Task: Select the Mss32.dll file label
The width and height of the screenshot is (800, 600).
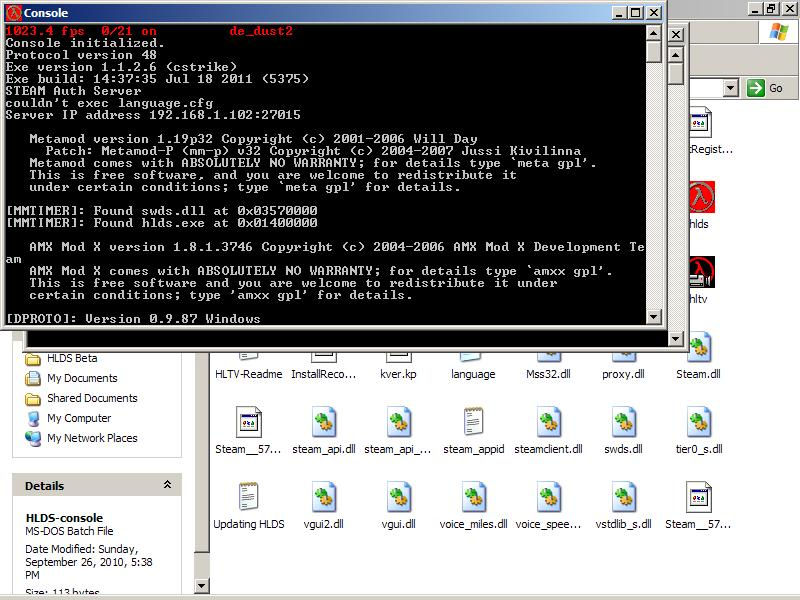Action: 548,374
